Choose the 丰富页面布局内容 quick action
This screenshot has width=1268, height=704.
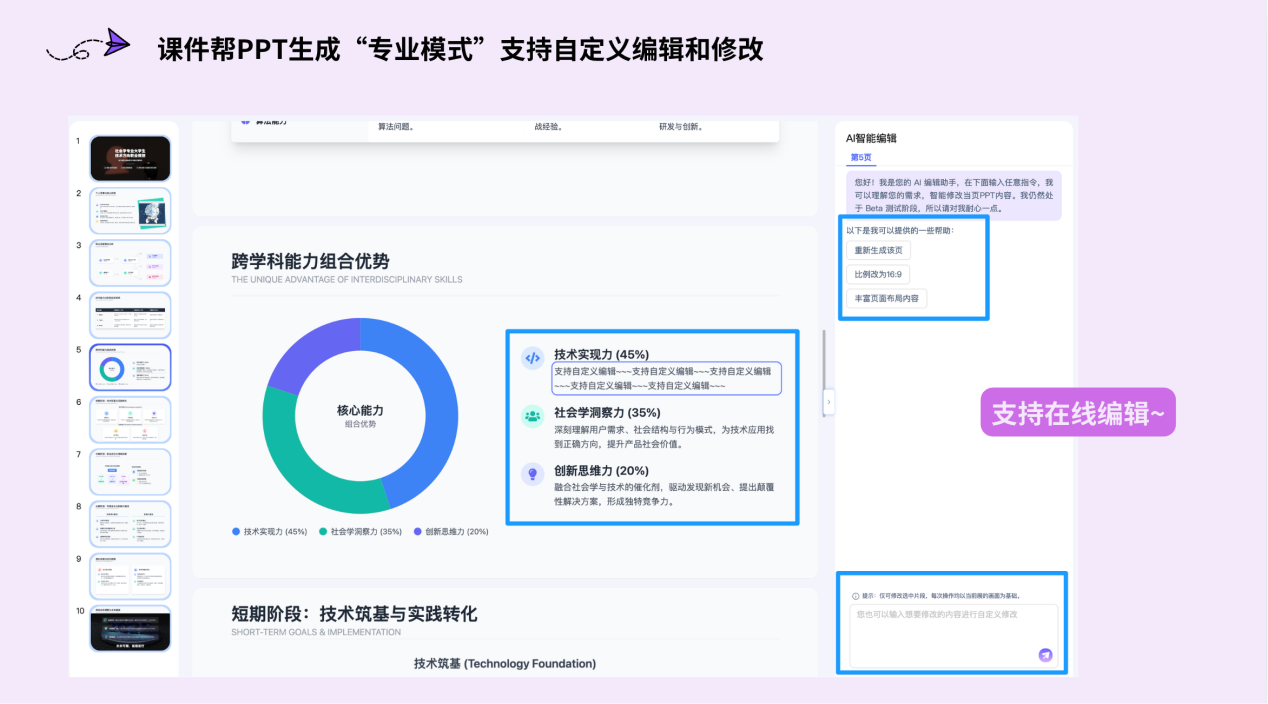tap(887, 298)
